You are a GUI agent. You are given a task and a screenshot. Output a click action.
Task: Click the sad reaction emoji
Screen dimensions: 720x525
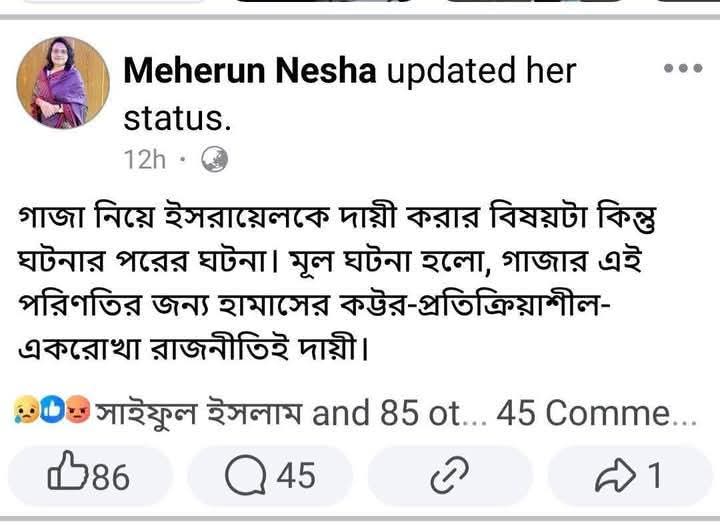pos(24,411)
